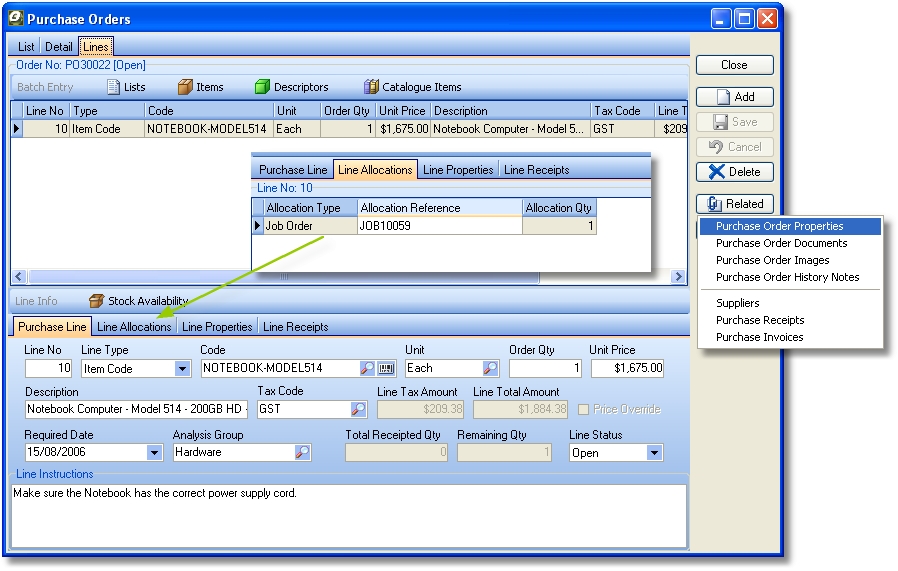Click in the Line Instructions text box
This screenshot has width=898, height=571.
350,515
